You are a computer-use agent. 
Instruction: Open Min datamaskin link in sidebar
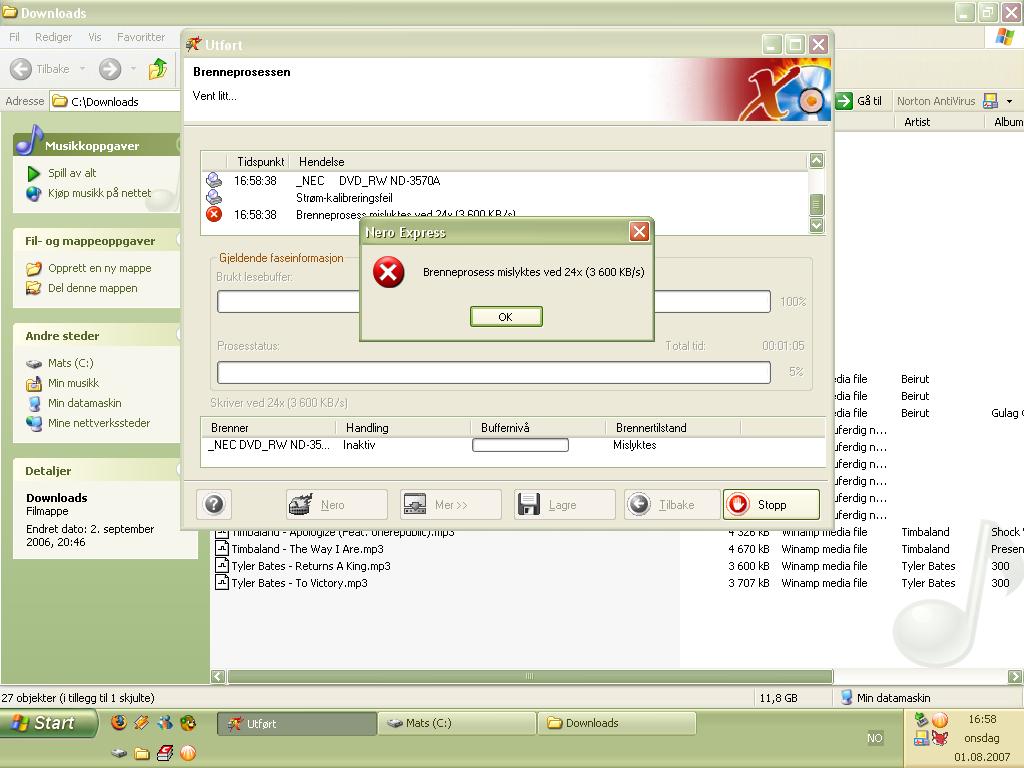click(84, 403)
